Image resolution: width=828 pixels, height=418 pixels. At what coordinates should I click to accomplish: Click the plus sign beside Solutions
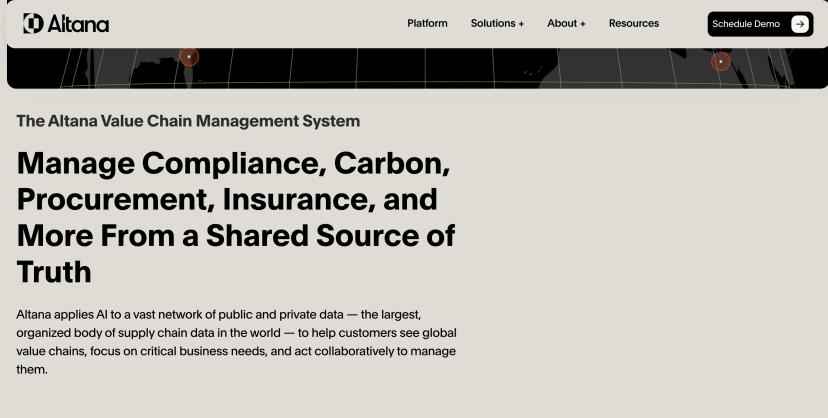[x=521, y=24]
